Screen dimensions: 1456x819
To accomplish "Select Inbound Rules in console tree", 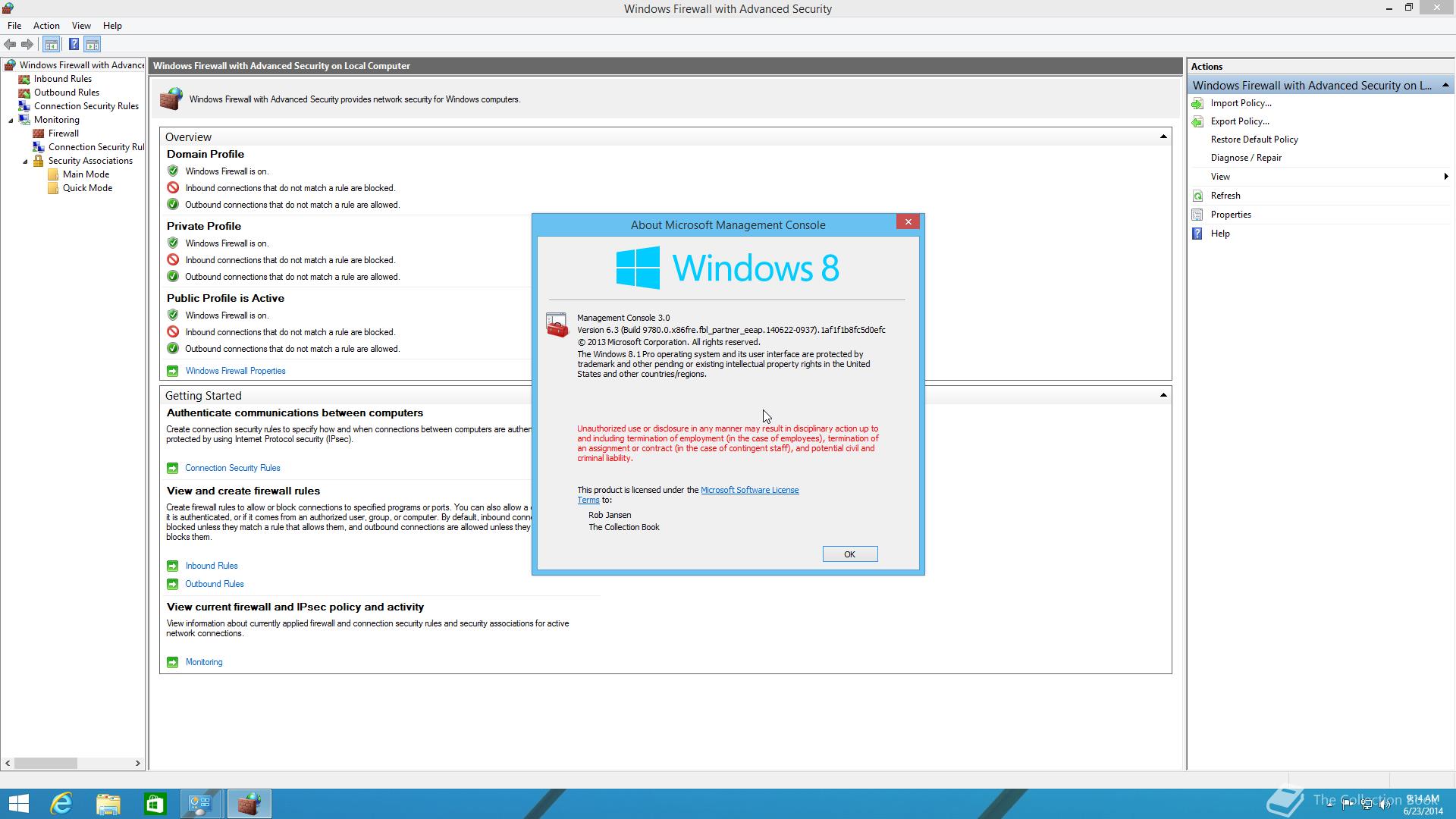I will point(62,79).
